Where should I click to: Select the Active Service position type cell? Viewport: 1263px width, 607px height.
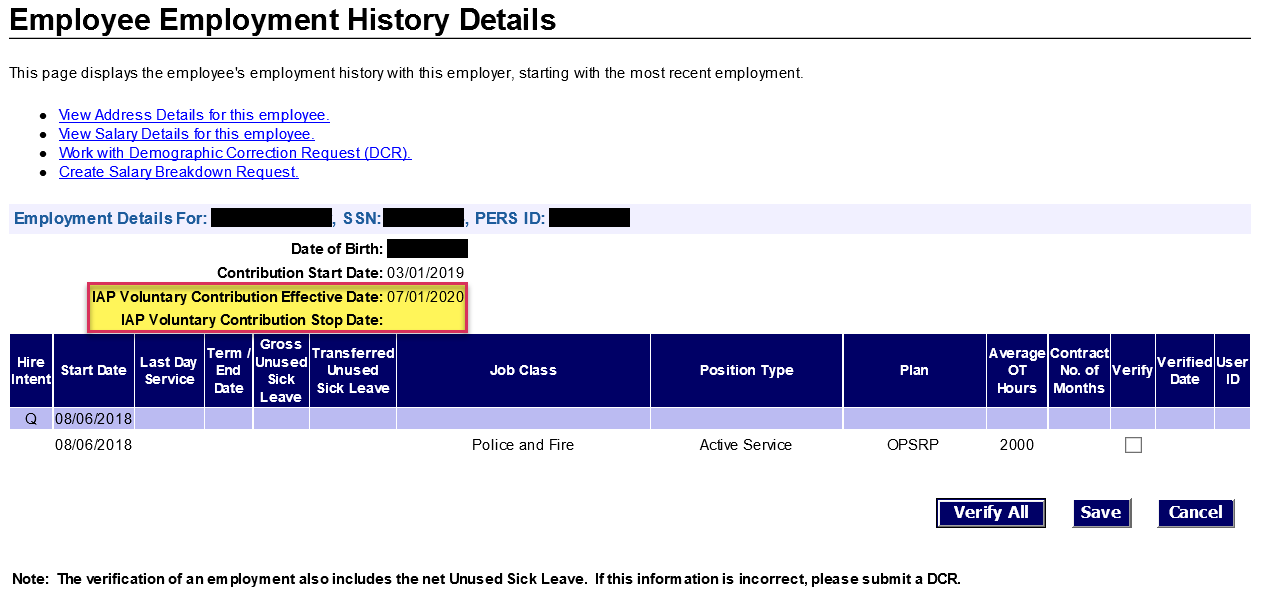coord(746,445)
